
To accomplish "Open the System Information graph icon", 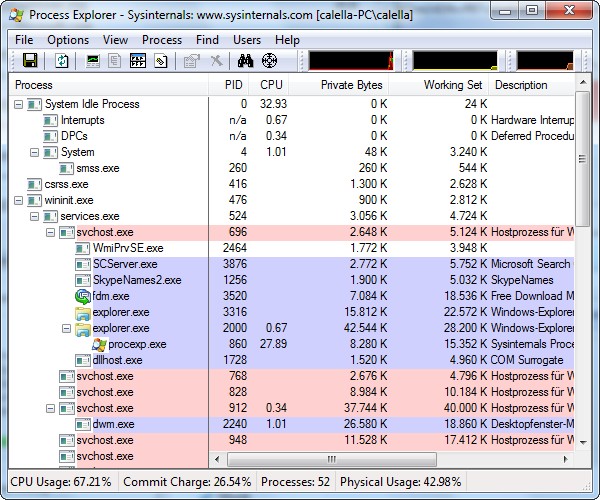I will click(93, 60).
